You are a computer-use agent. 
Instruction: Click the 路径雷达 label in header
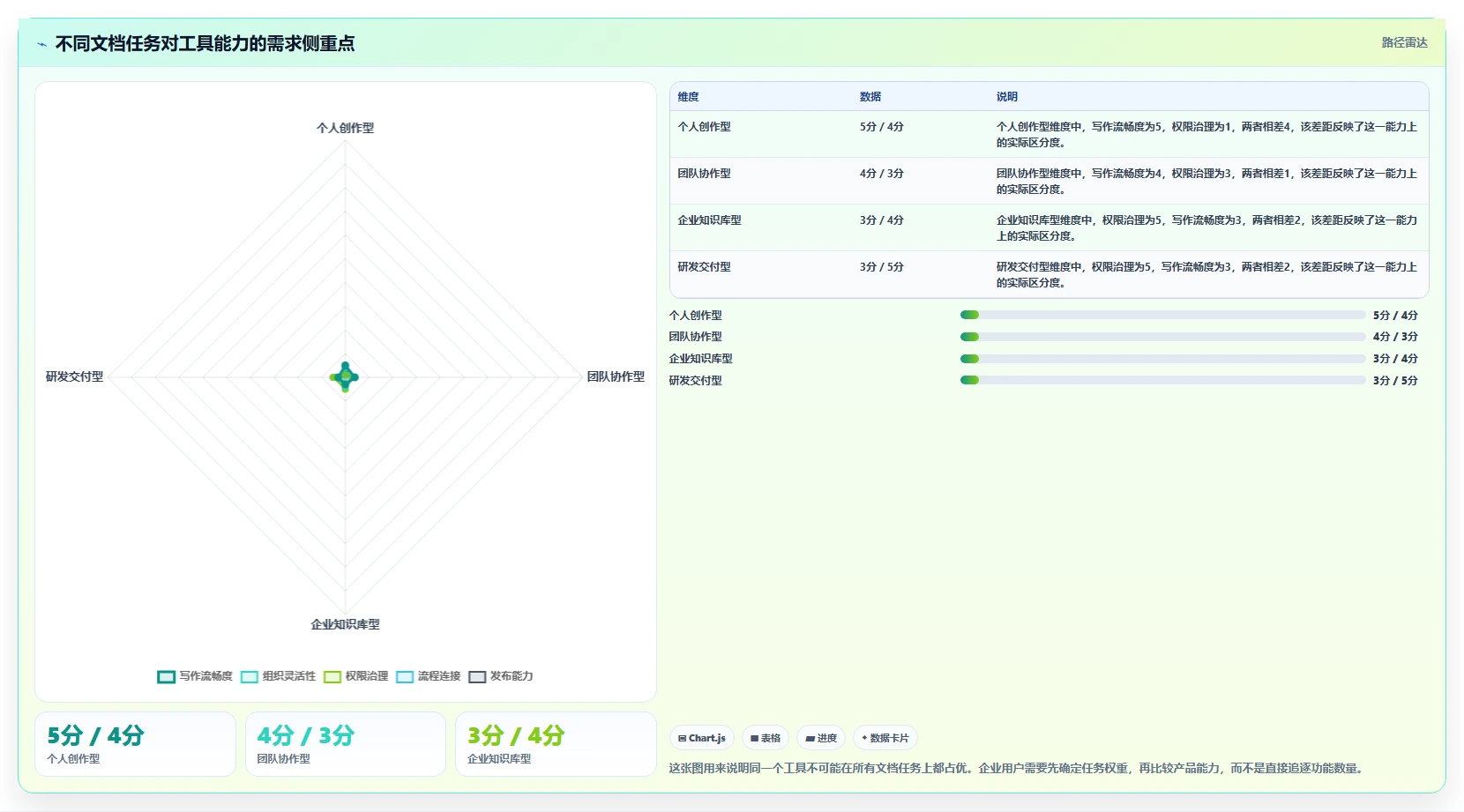point(1404,42)
